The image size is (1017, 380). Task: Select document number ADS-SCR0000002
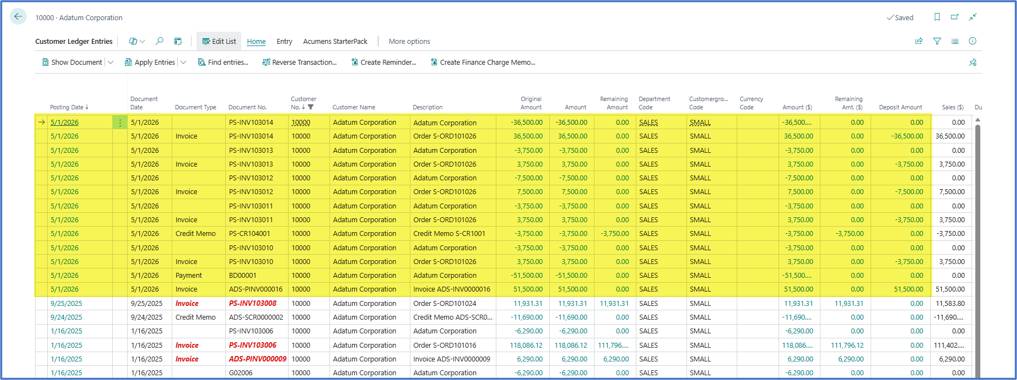pos(257,317)
